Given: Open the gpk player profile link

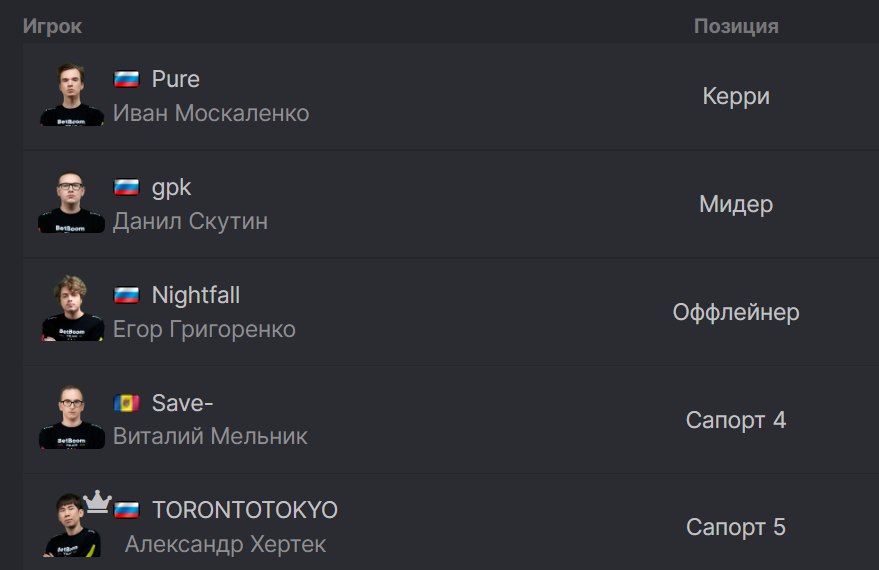Looking at the screenshot, I should pyautogui.click(x=172, y=188).
